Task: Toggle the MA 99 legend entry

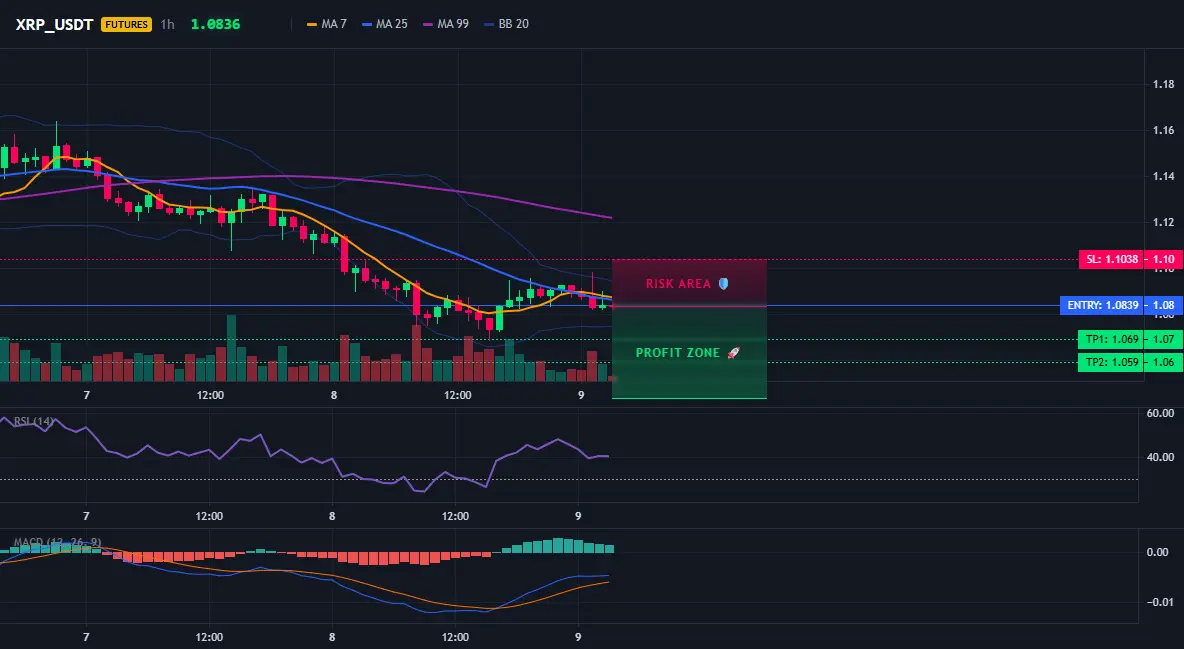Action: pos(446,24)
